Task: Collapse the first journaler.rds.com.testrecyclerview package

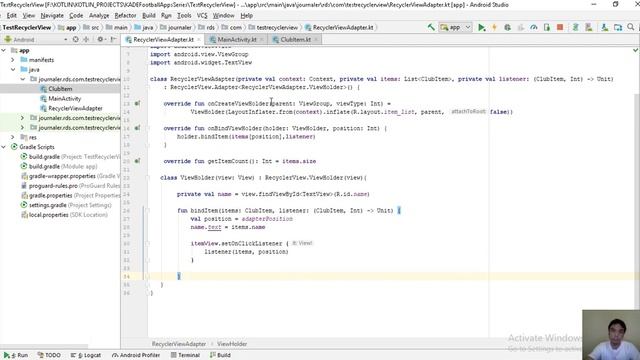Action: click(22, 79)
